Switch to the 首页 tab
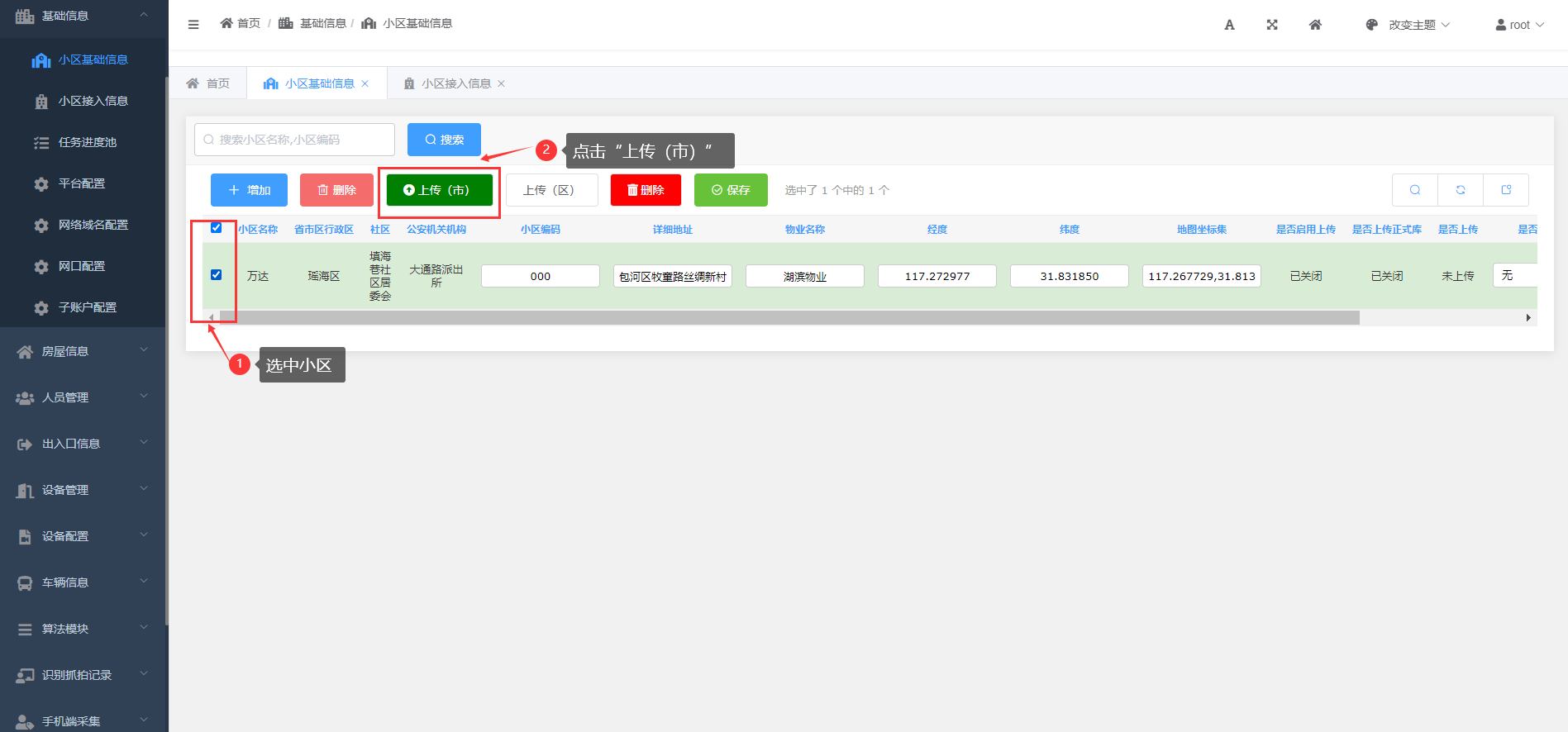 point(208,83)
